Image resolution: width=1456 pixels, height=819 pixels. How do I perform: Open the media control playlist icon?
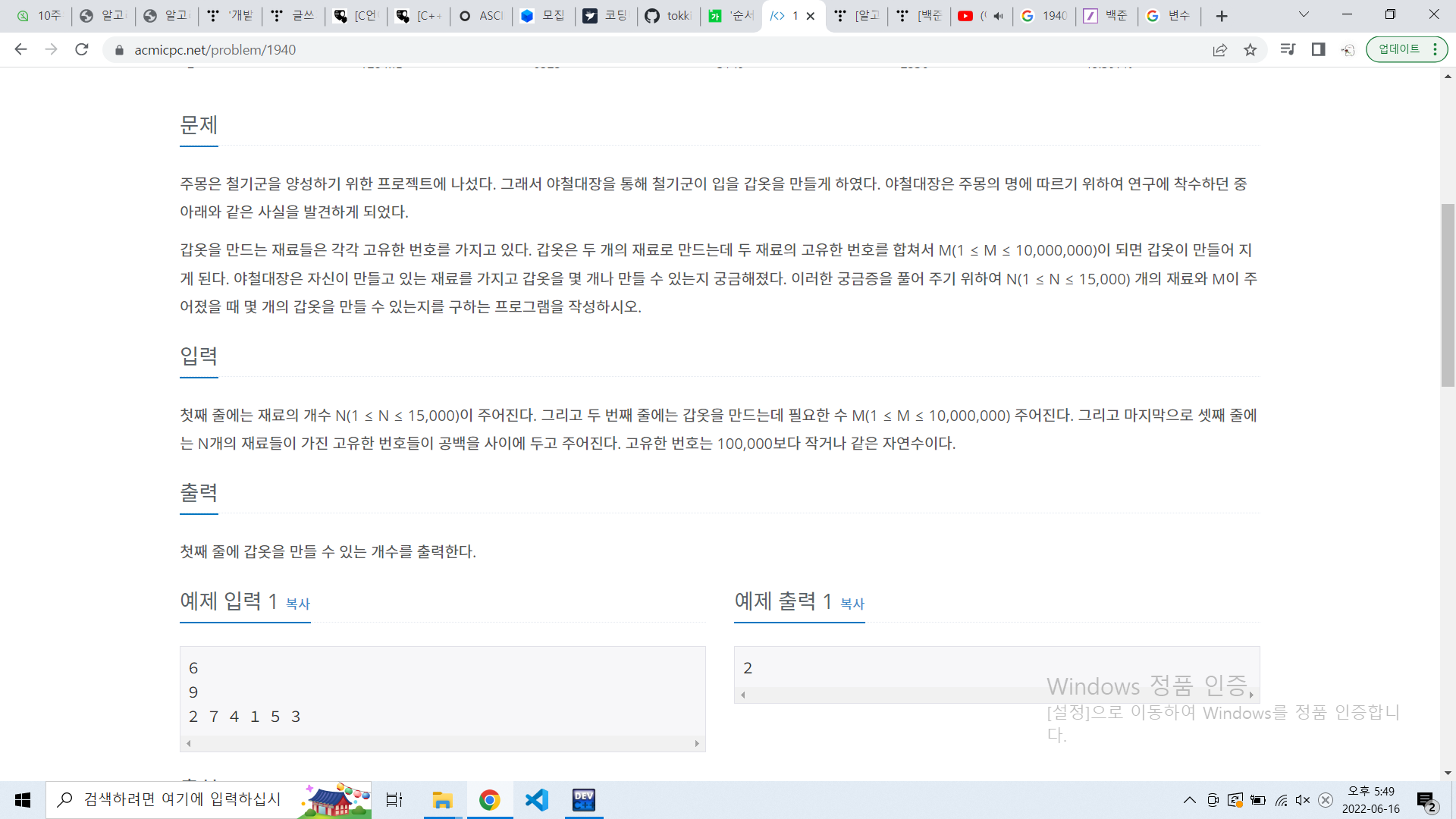[1288, 49]
